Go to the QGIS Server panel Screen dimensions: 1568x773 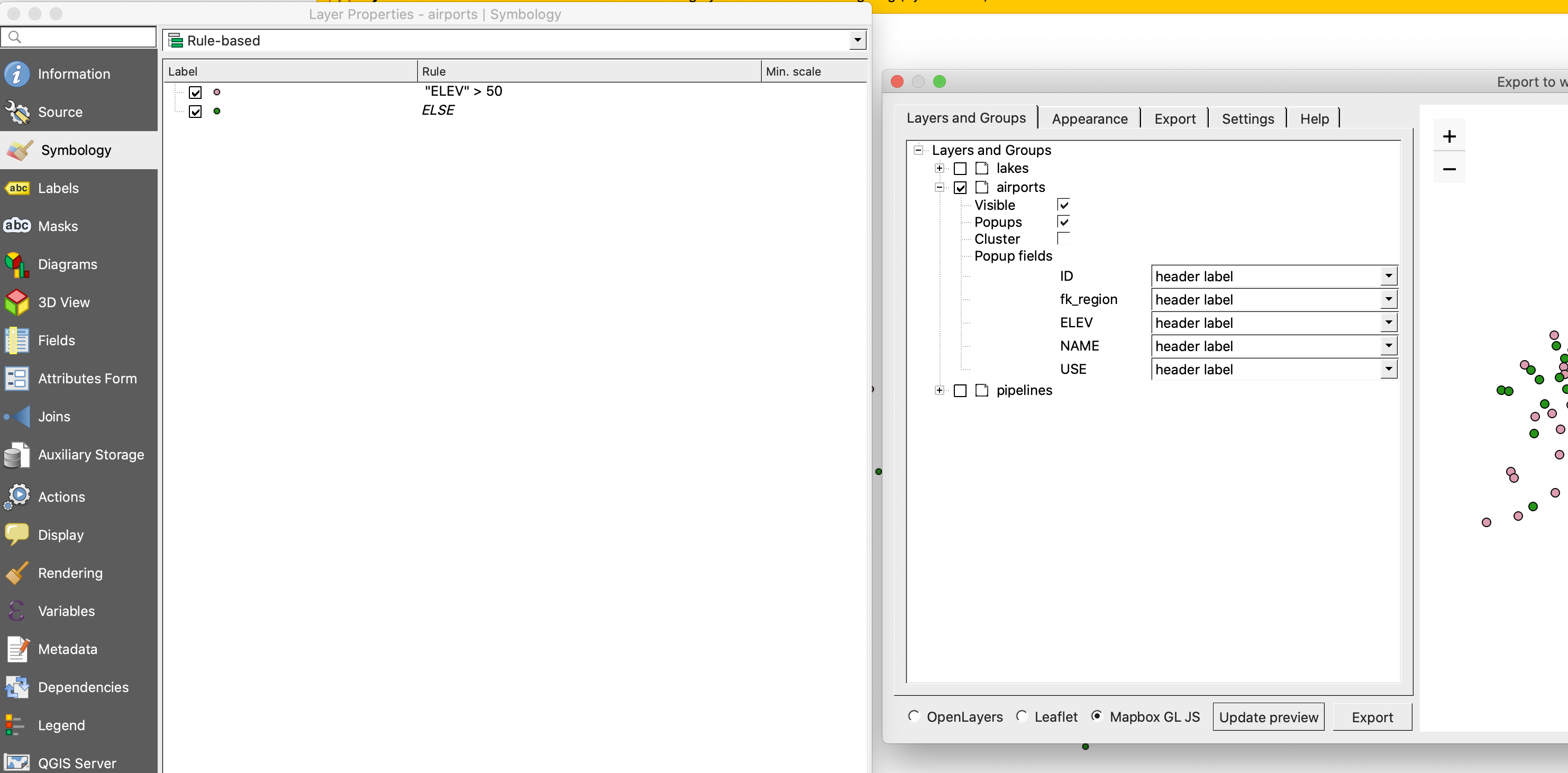[x=77, y=763]
